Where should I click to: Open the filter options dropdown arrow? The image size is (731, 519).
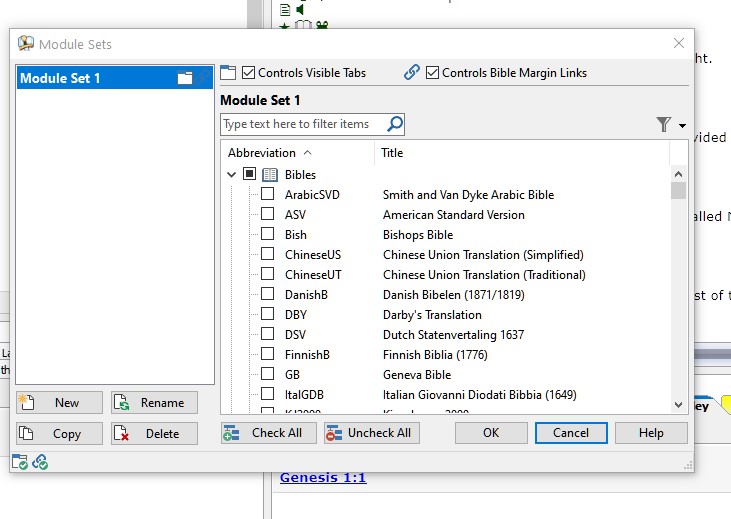[x=682, y=125]
